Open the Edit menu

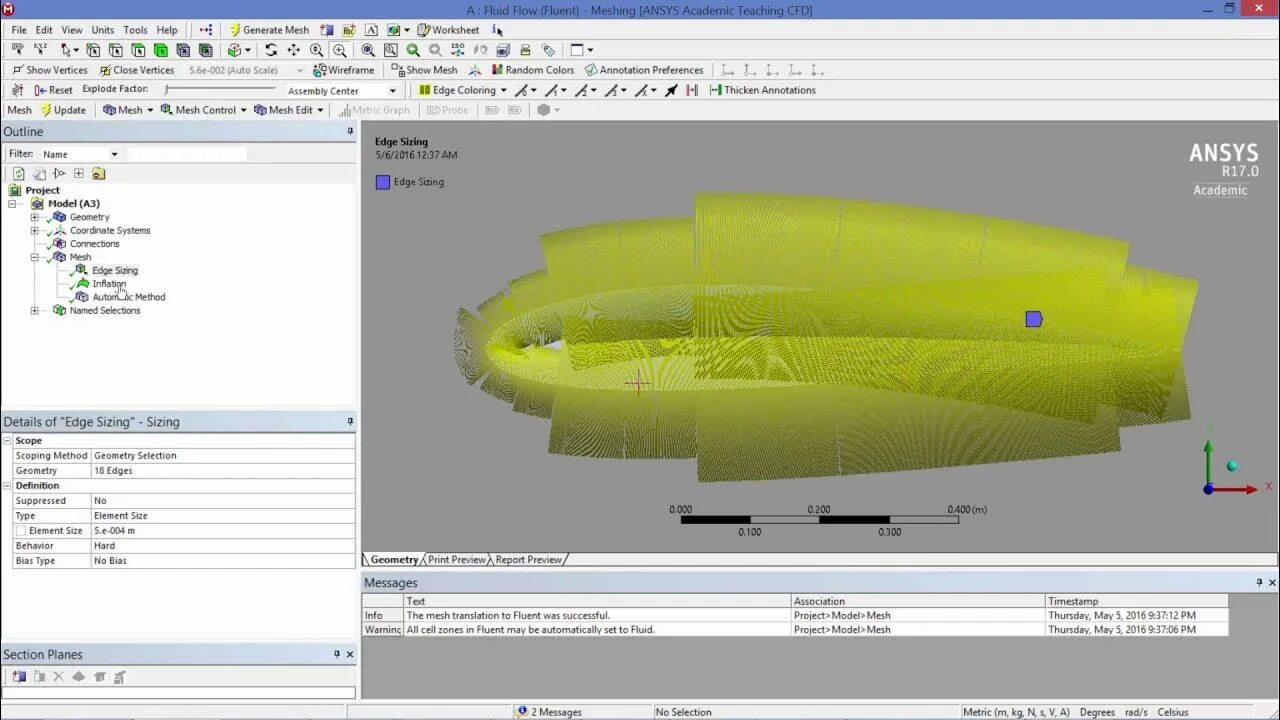[44, 30]
